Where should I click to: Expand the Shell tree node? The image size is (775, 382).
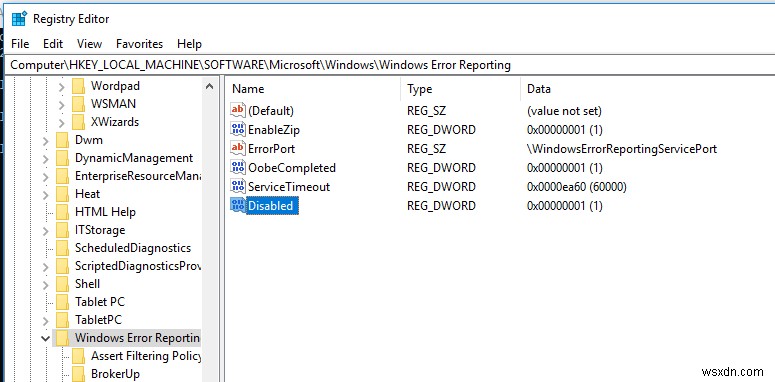click(x=45, y=285)
